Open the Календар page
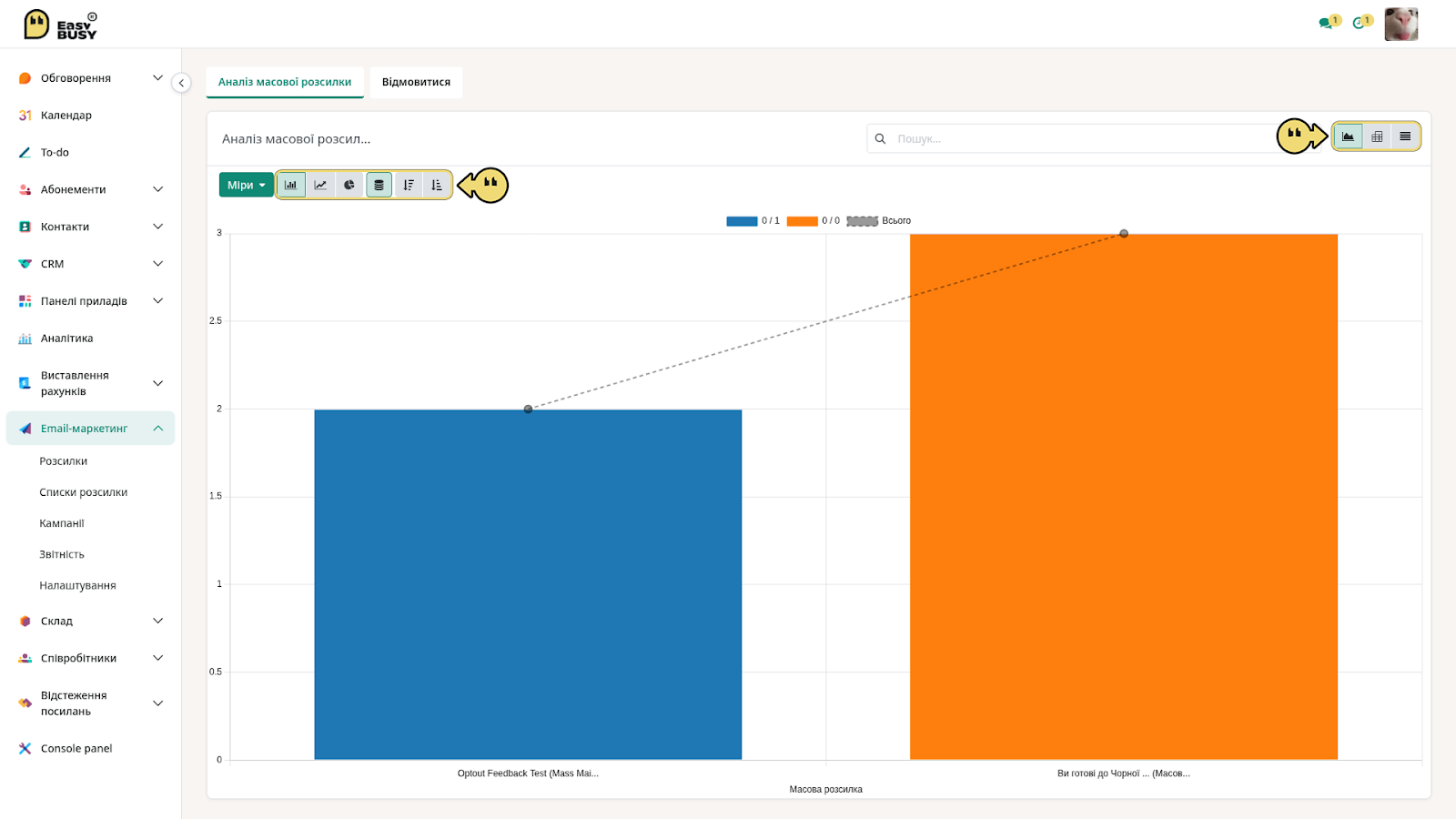Screen dimensions: 1456x819 coord(66,116)
